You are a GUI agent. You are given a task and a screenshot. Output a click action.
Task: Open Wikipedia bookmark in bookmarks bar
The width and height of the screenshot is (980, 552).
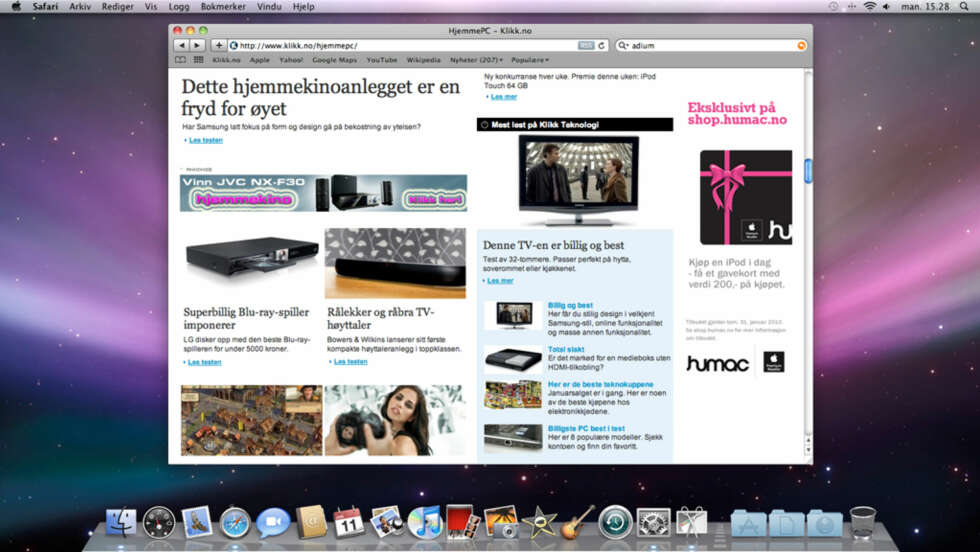click(423, 60)
